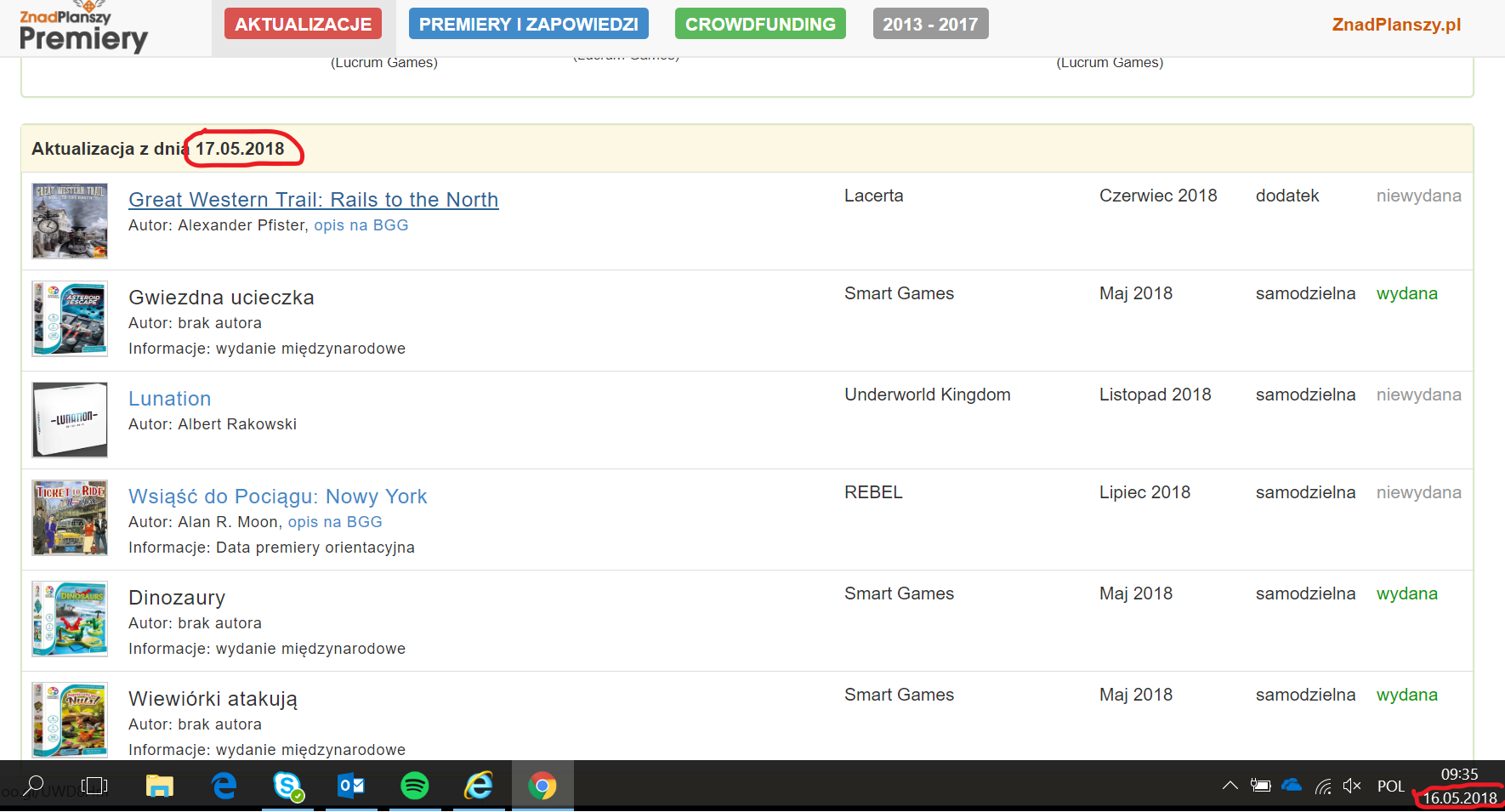This screenshot has height=812, width=1505.
Task: Open BGG description for Wsiąść do Pociągu
Action: pyautogui.click(x=335, y=522)
